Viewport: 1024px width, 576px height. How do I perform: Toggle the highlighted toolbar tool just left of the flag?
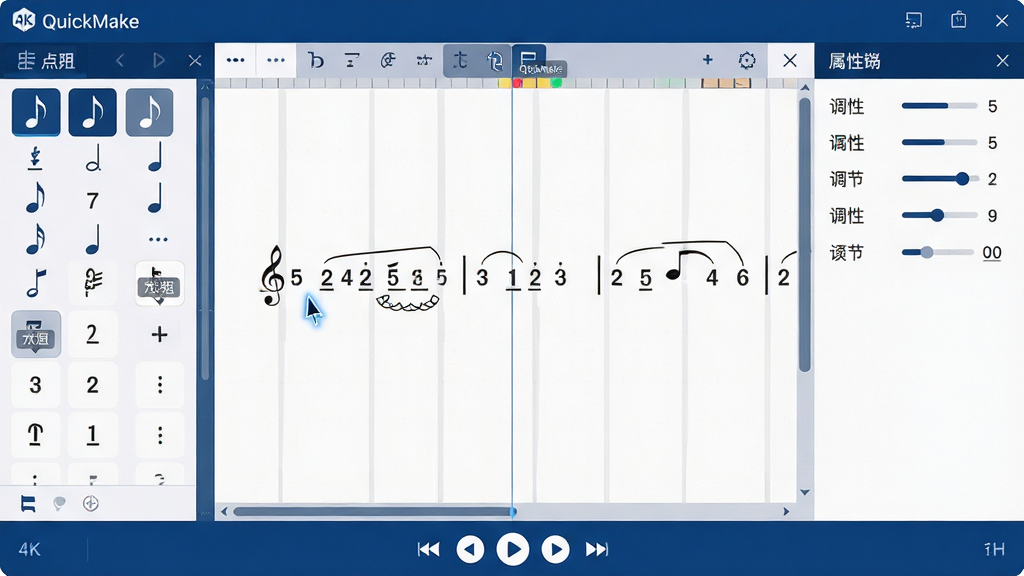[x=494, y=61]
